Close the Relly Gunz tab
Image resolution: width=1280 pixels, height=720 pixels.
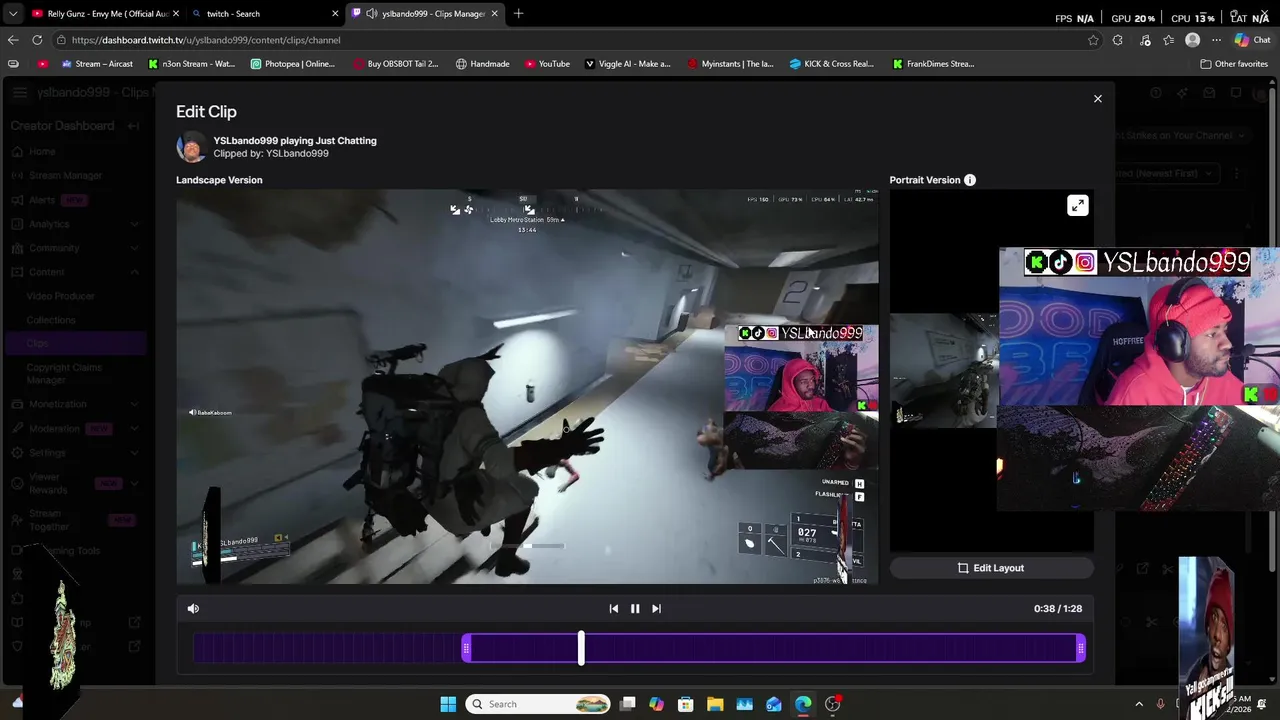pyautogui.click(x=176, y=14)
